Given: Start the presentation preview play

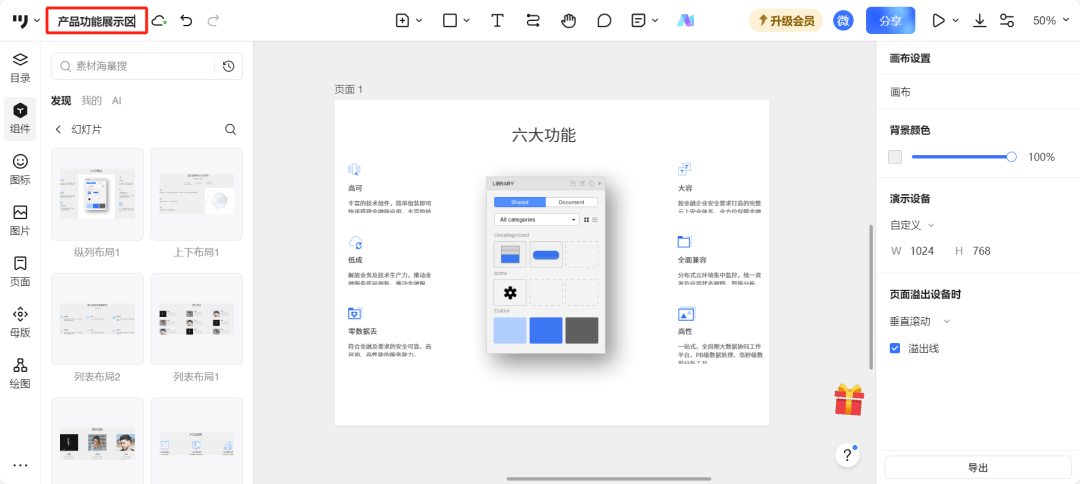Looking at the screenshot, I should (938, 21).
